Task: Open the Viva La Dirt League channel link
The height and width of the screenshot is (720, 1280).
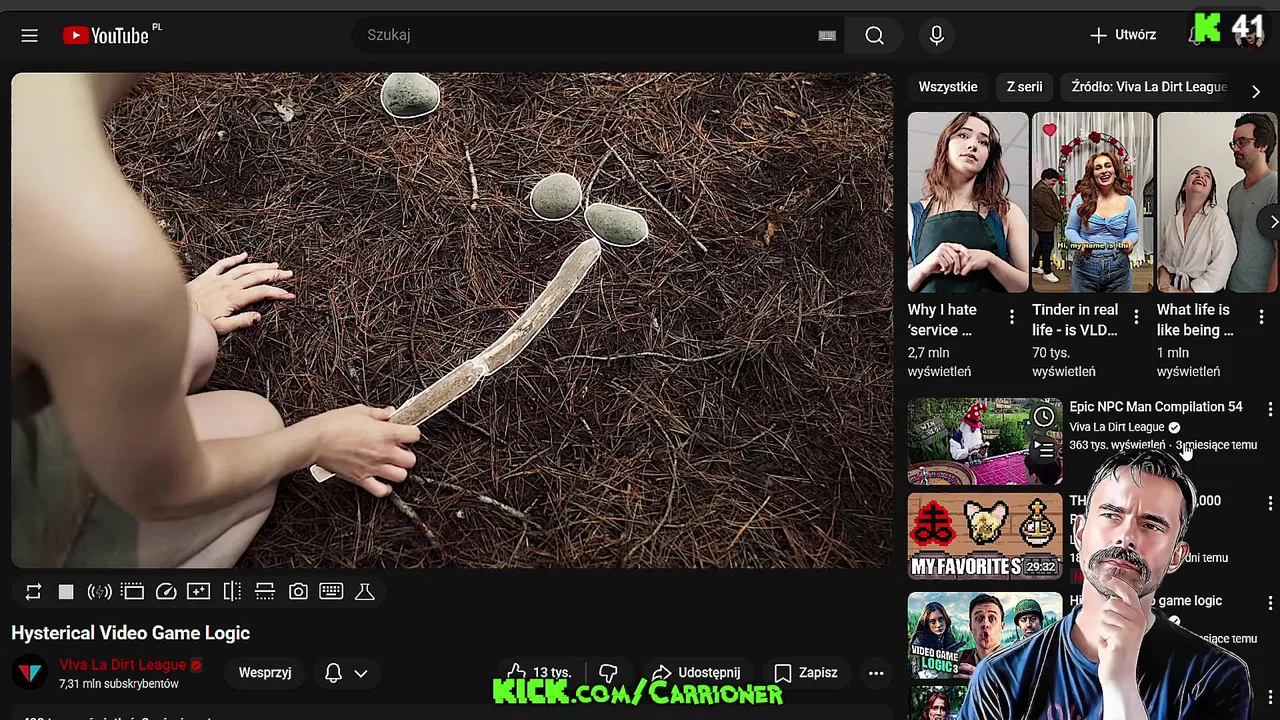Action: 122,664
